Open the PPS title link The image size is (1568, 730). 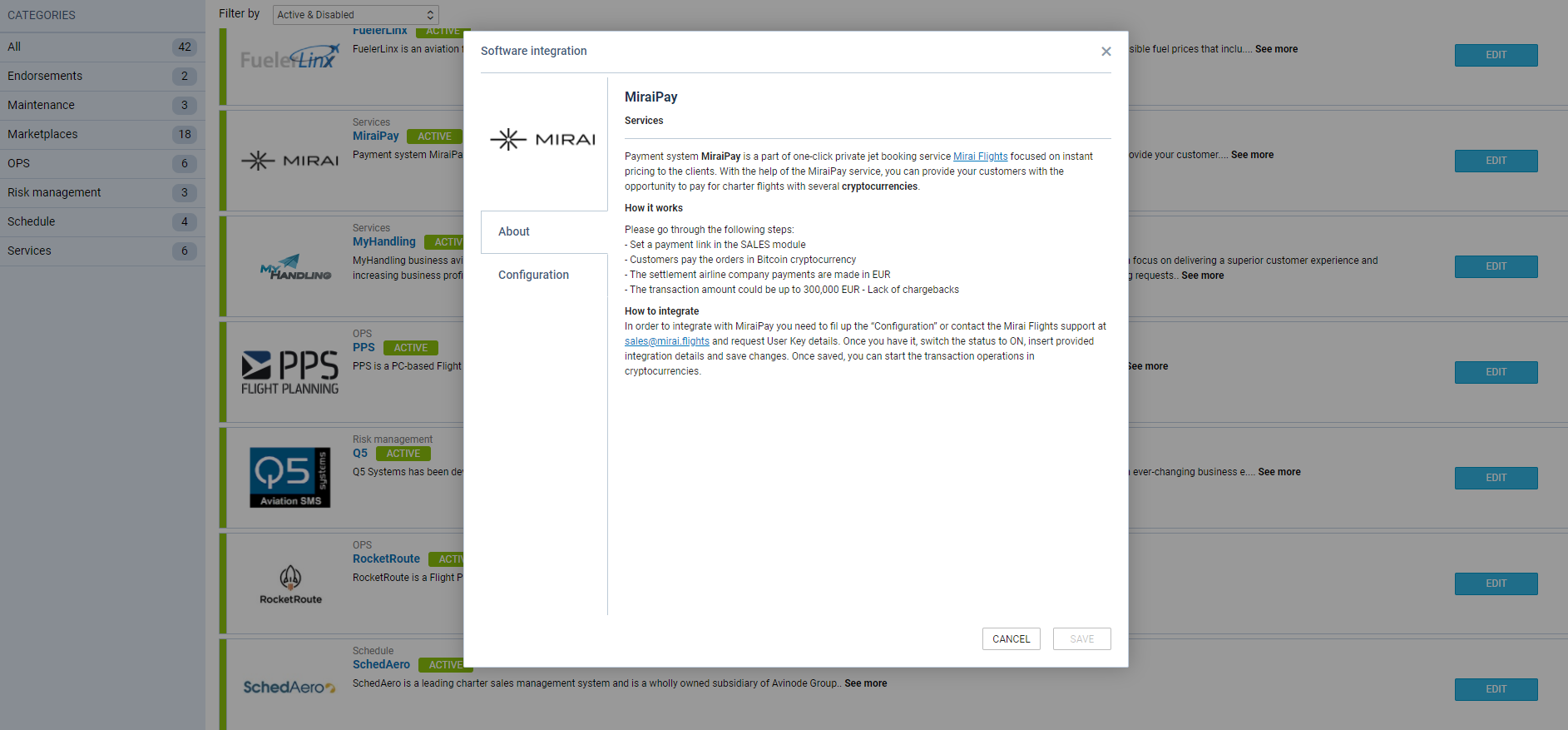coord(364,347)
